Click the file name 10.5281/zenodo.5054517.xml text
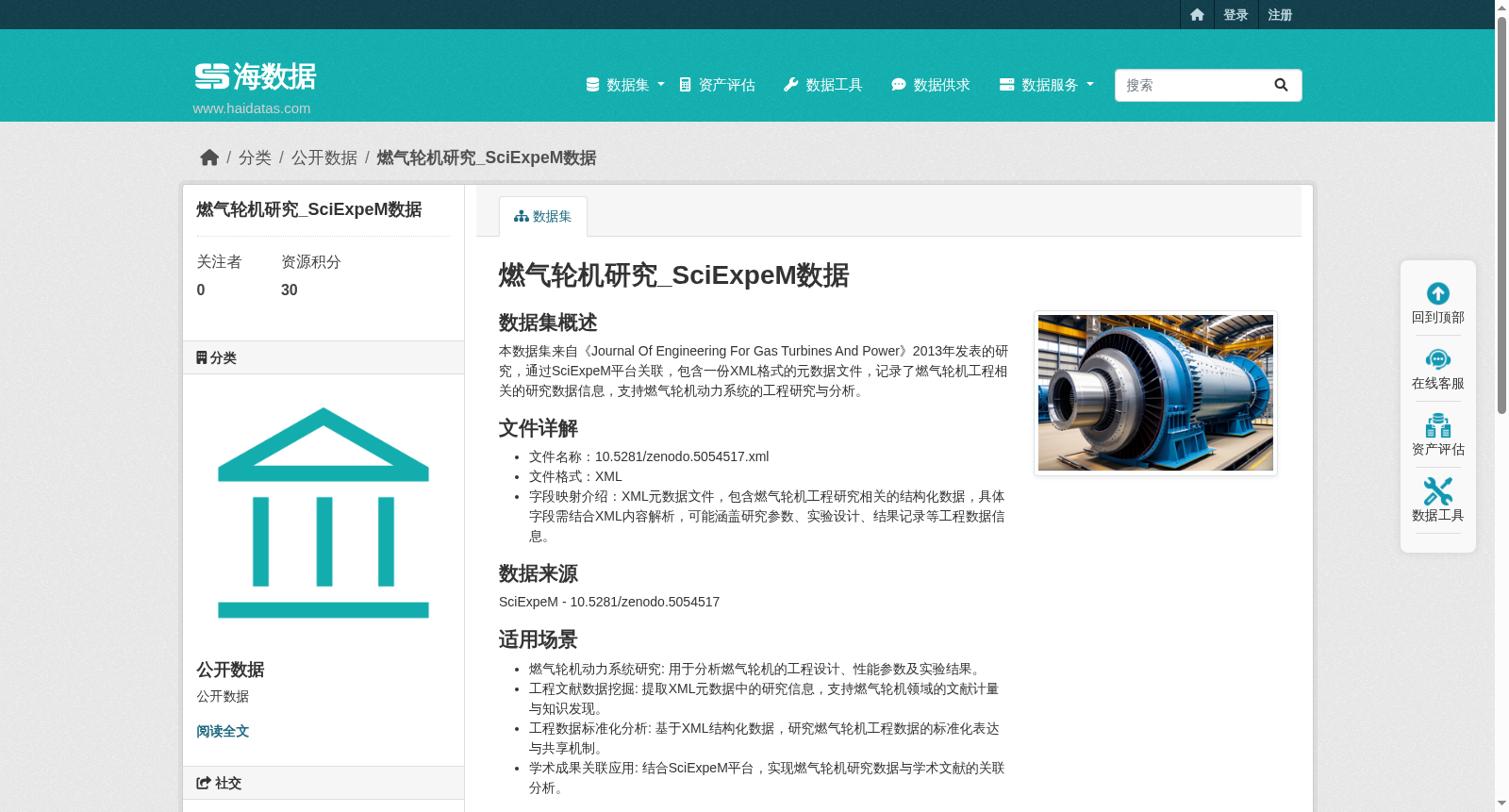Screen dimensions: 1509x812 click(682, 456)
